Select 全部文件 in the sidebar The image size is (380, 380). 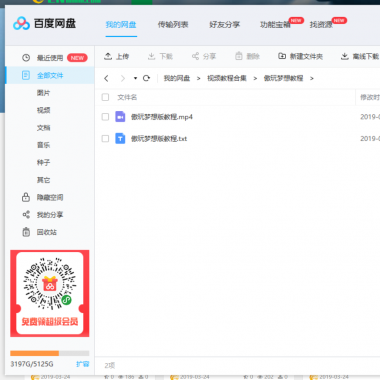50,75
